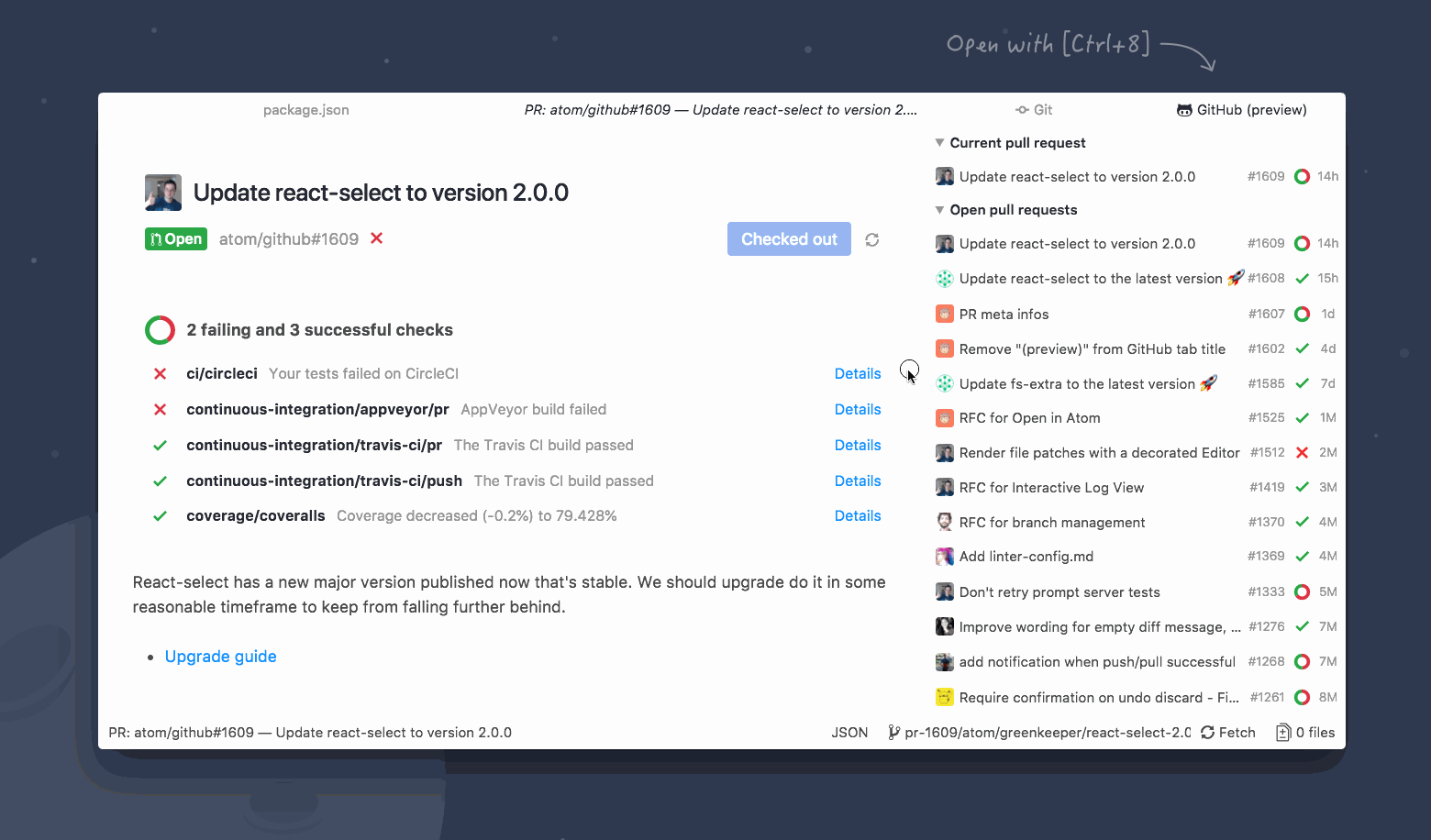This screenshot has width=1431, height=840.
Task: Click the red X status icon on PR #1512
Action: click(1303, 452)
